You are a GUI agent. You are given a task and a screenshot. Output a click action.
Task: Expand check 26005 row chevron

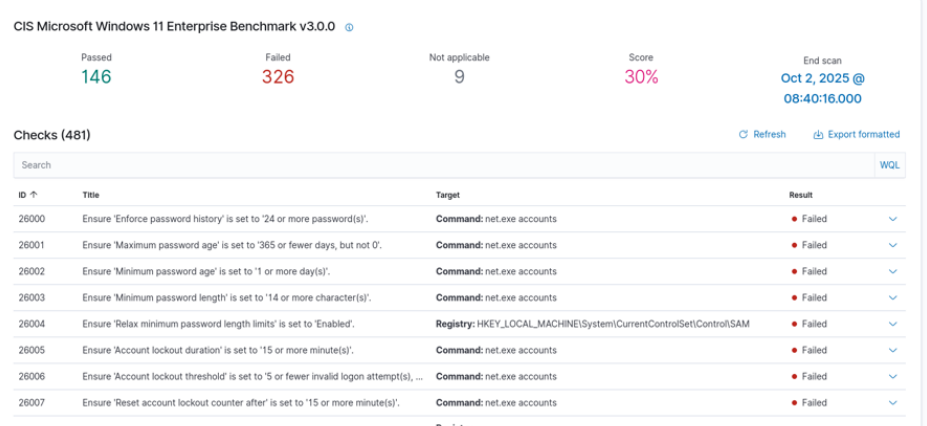coord(893,350)
